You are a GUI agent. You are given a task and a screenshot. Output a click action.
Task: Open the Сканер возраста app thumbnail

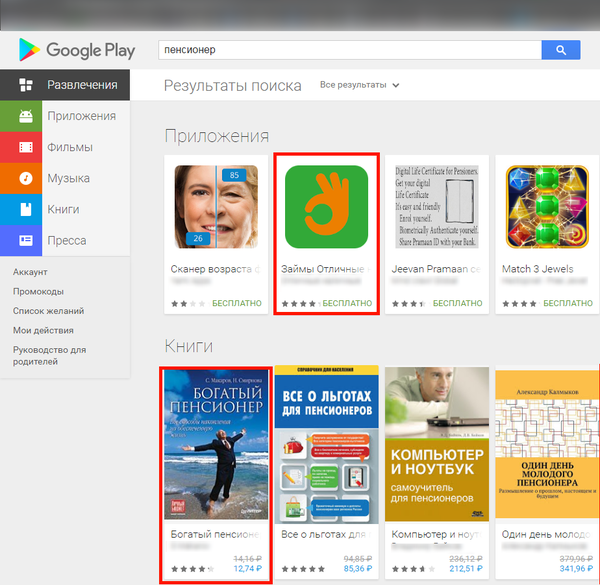217,207
